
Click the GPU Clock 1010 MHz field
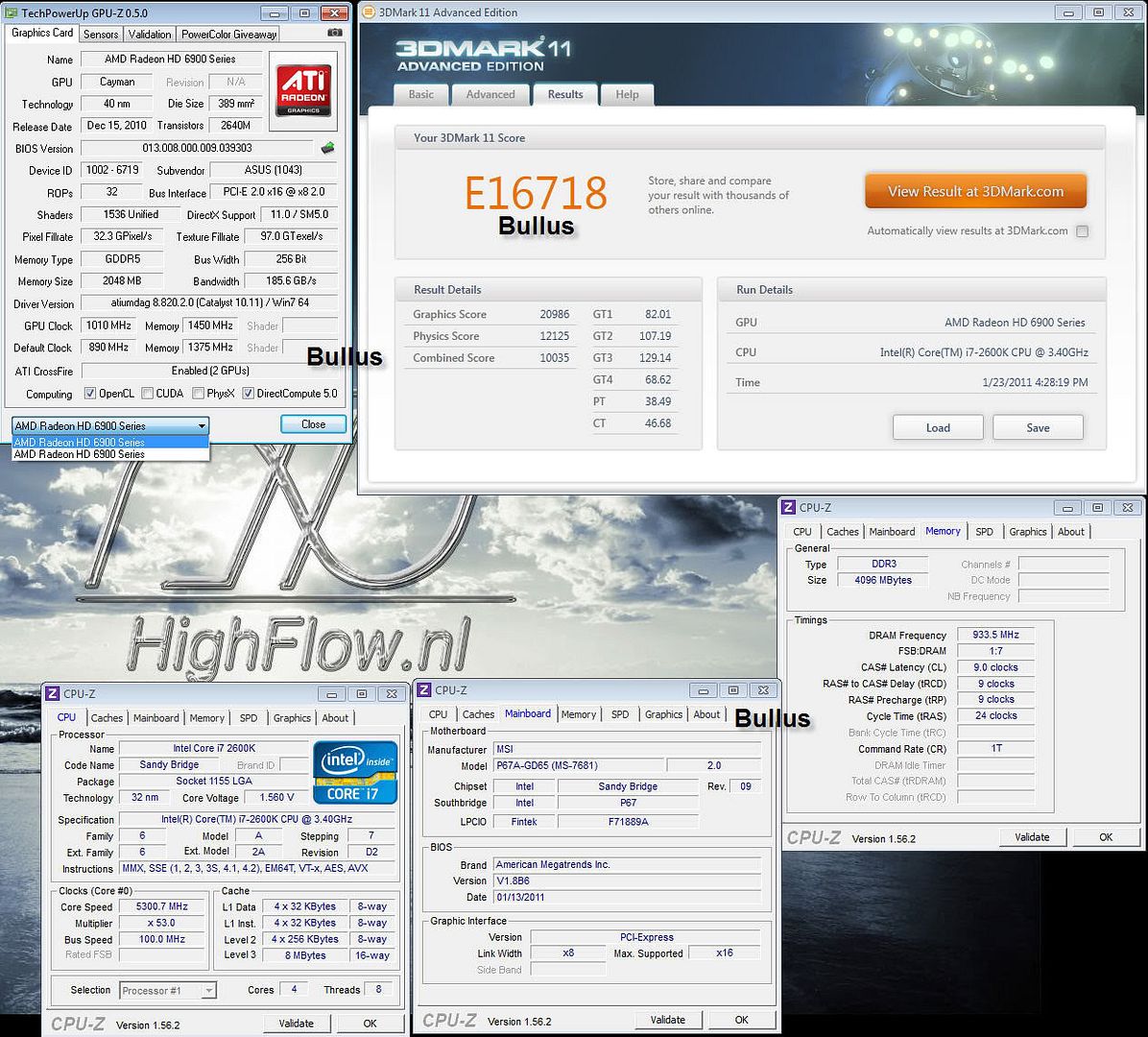point(108,326)
